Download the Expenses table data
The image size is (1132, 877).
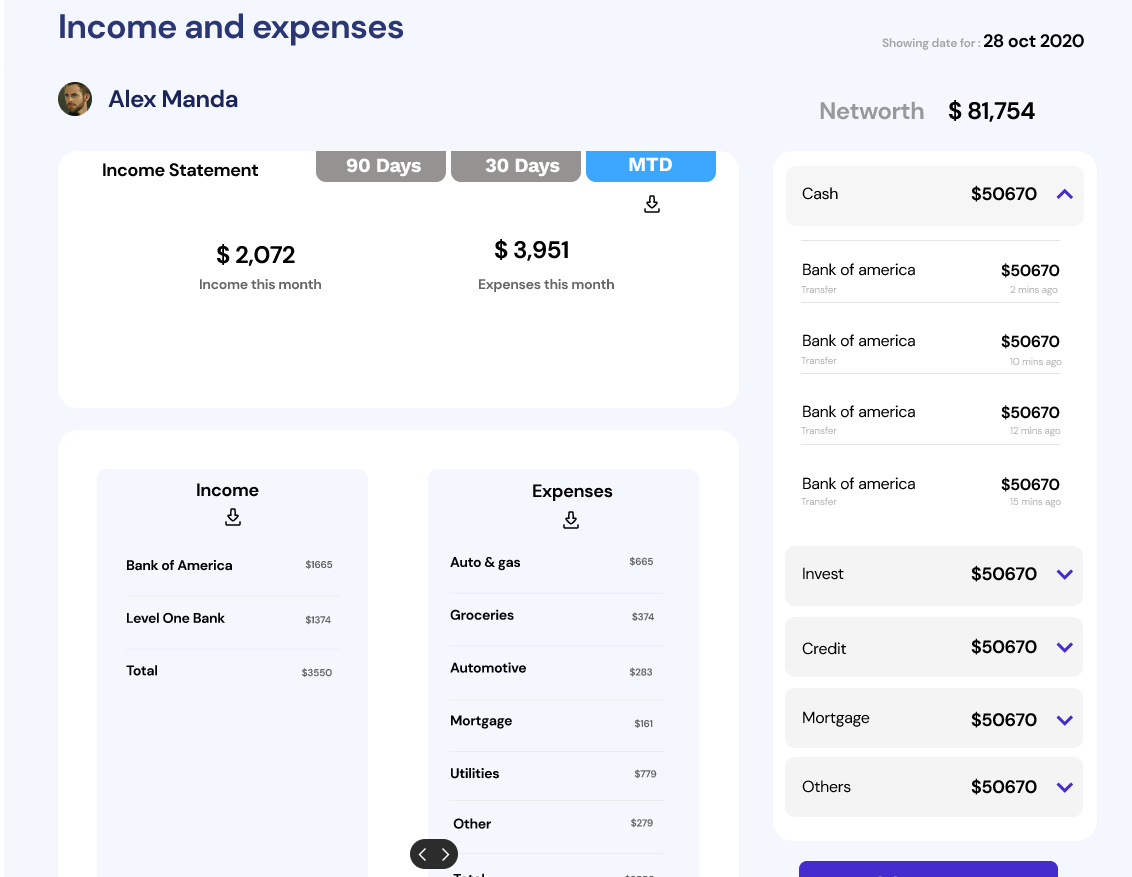(571, 520)
